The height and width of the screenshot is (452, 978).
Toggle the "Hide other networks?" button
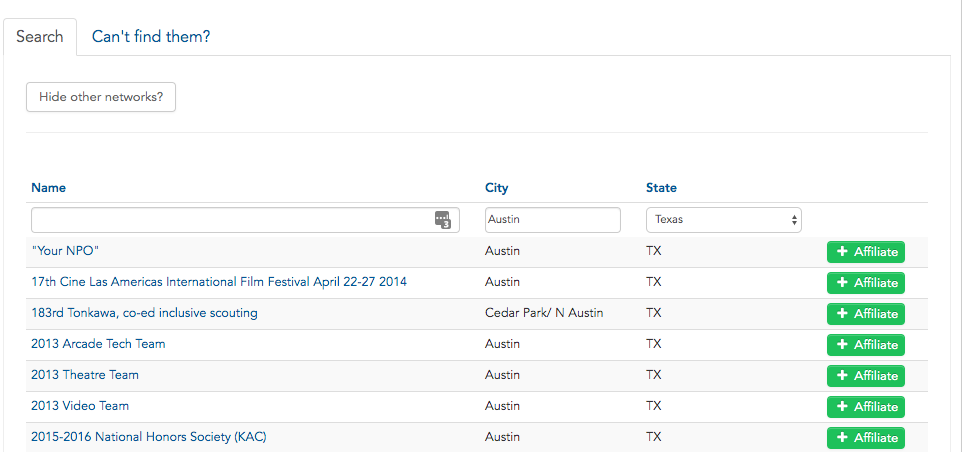pyautogui.click(x=101, y=97)
